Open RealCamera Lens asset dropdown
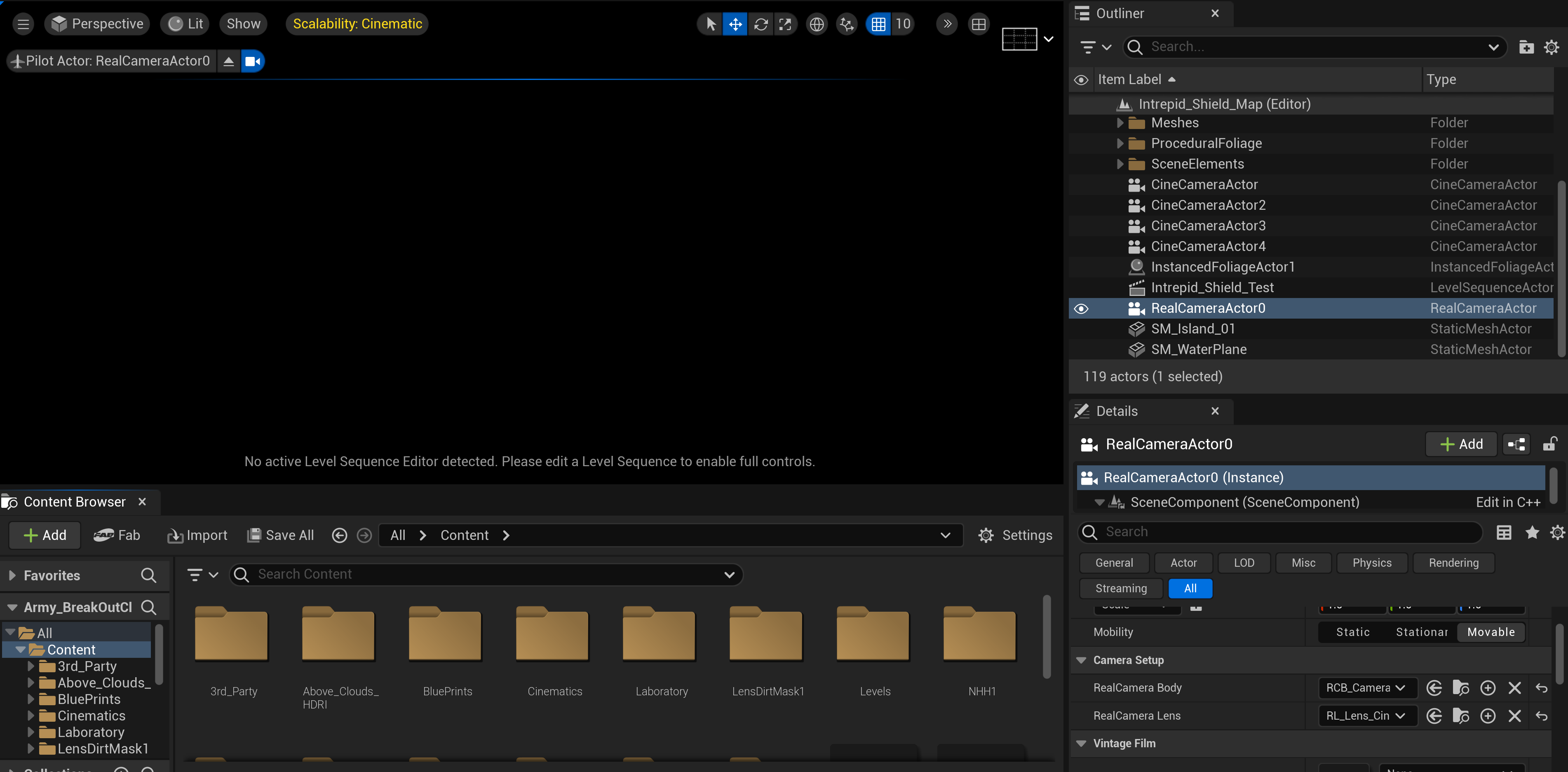The image size is (1568, 772). 1367,717
